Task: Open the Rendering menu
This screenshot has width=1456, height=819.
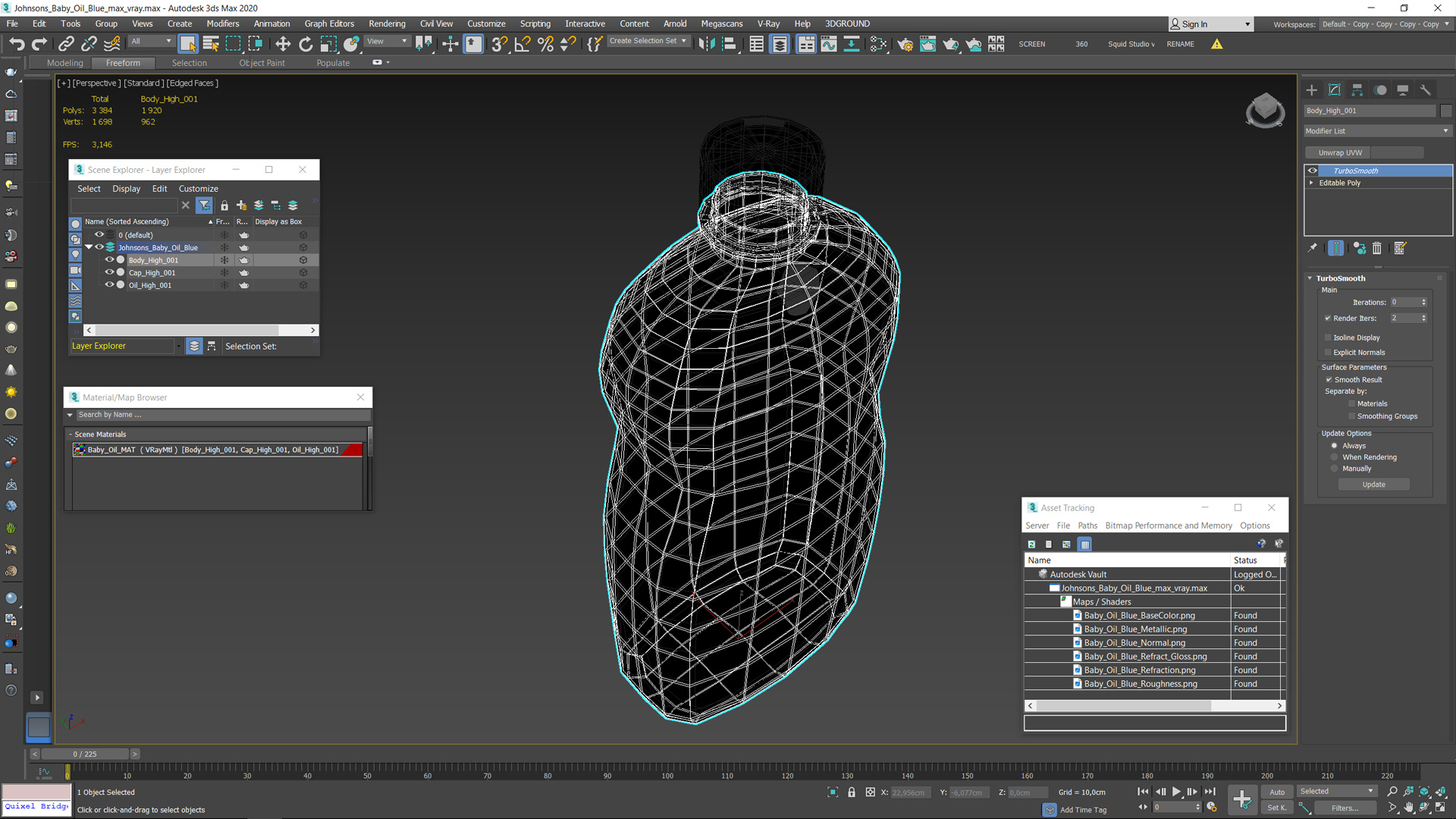Action: (387, 24)
